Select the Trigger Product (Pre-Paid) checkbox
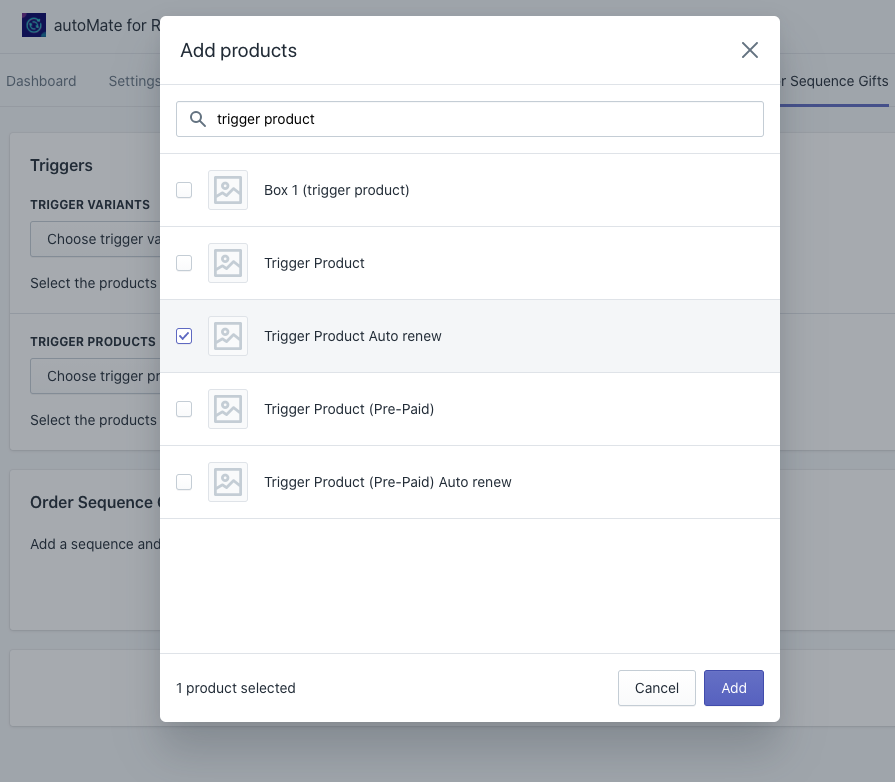Screen dimensions: 895x782 tap(184, 409)
